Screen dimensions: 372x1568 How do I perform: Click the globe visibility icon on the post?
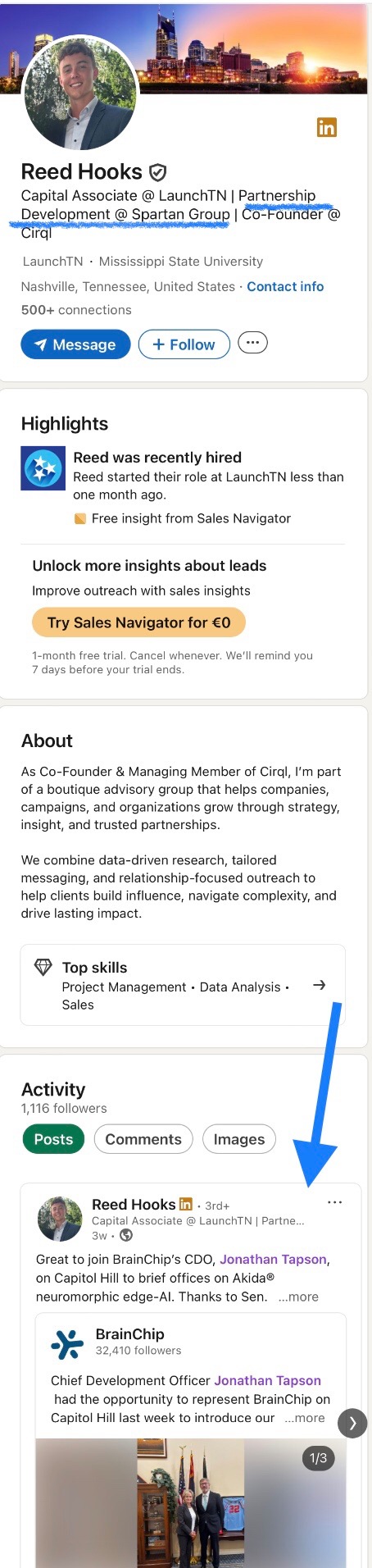pyautogui.click(x=126, y=1235)
